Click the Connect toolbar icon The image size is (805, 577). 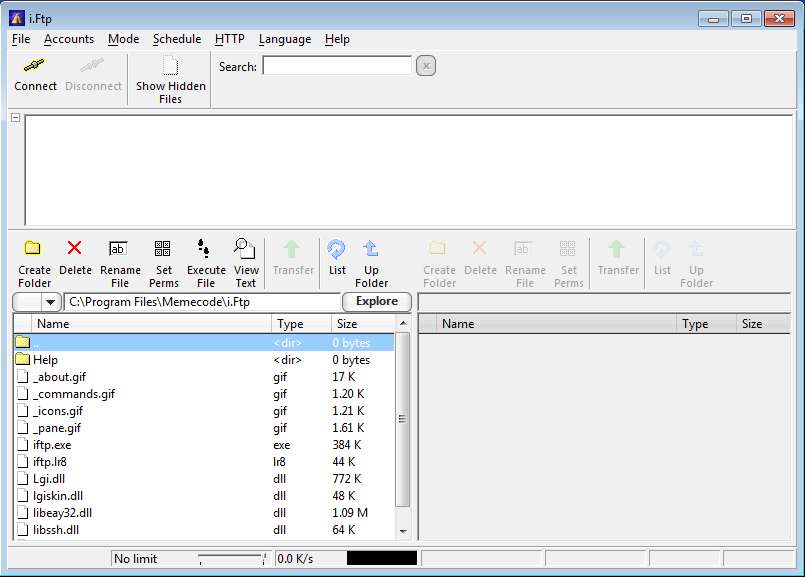[35, 66]
